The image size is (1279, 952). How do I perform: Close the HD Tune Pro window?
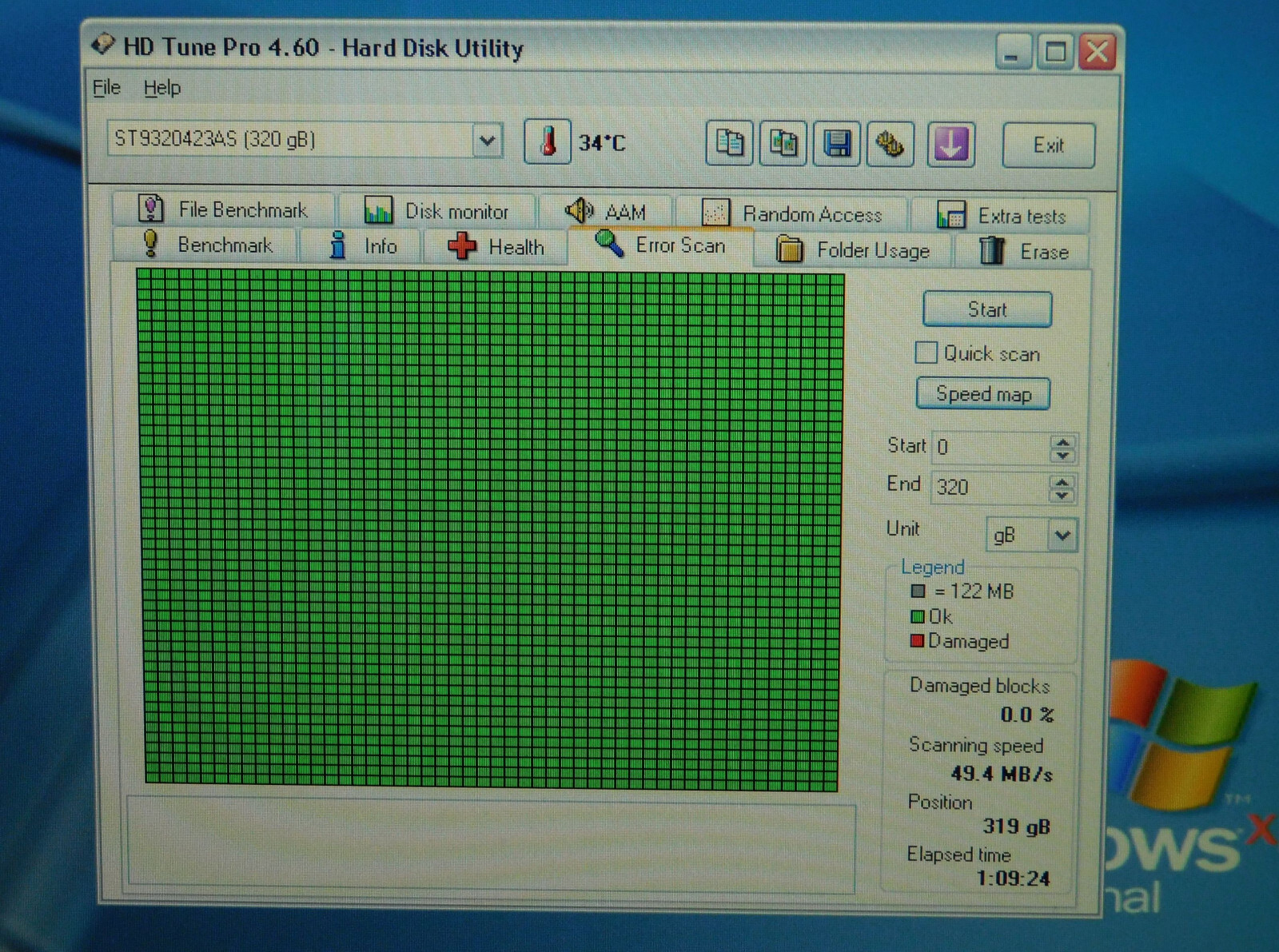pyautogui.click(x=1097, y=52)
